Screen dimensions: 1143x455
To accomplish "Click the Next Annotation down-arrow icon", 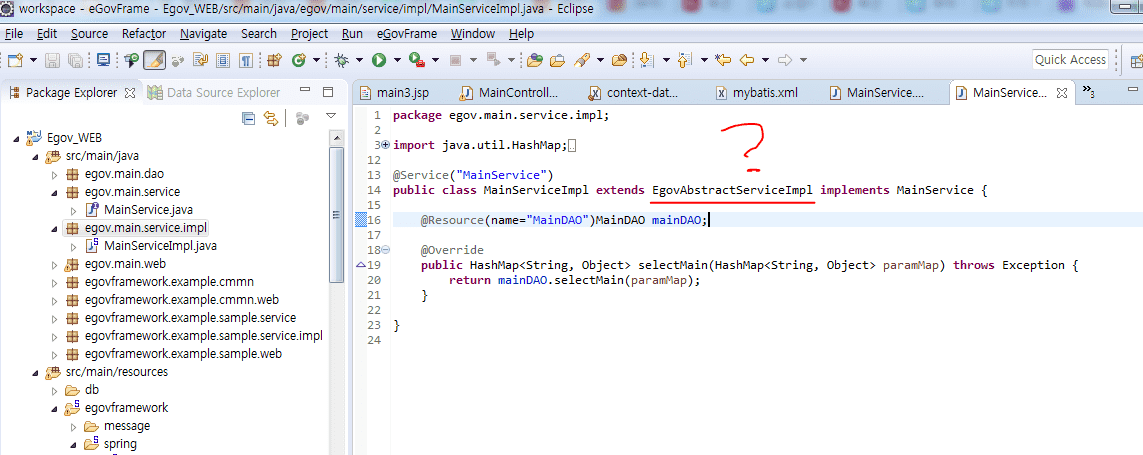I will click(647, 61).
